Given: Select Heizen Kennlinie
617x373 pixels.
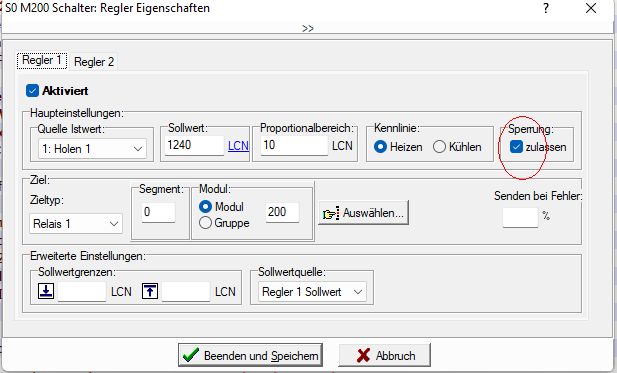Looking at the screenshot, I should (381, 147).
